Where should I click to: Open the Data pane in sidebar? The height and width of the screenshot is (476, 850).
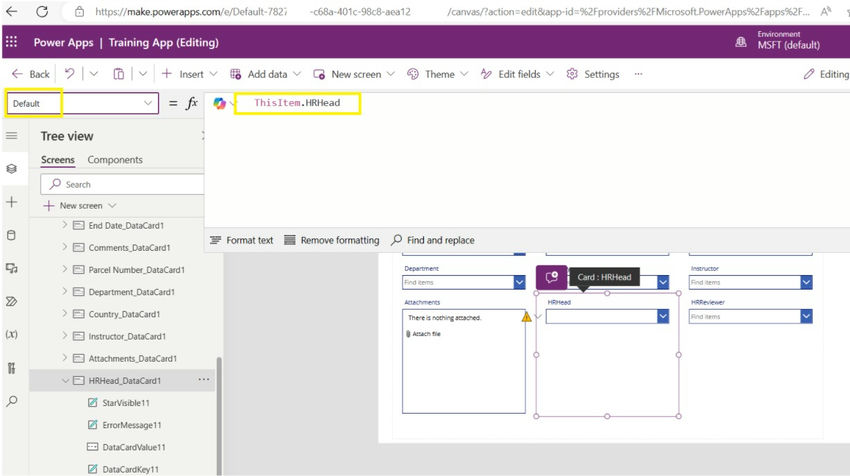11,235
